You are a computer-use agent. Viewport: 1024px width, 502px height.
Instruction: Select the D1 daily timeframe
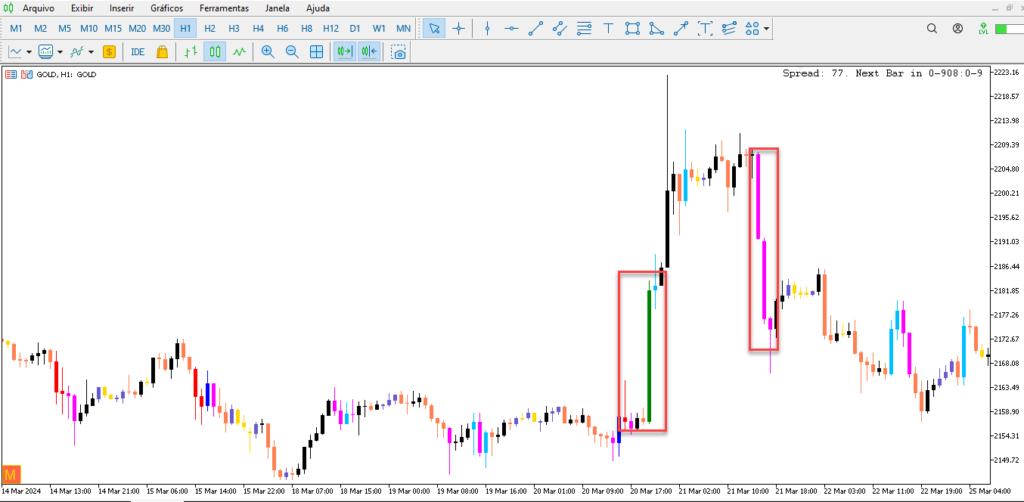(355, 28)
